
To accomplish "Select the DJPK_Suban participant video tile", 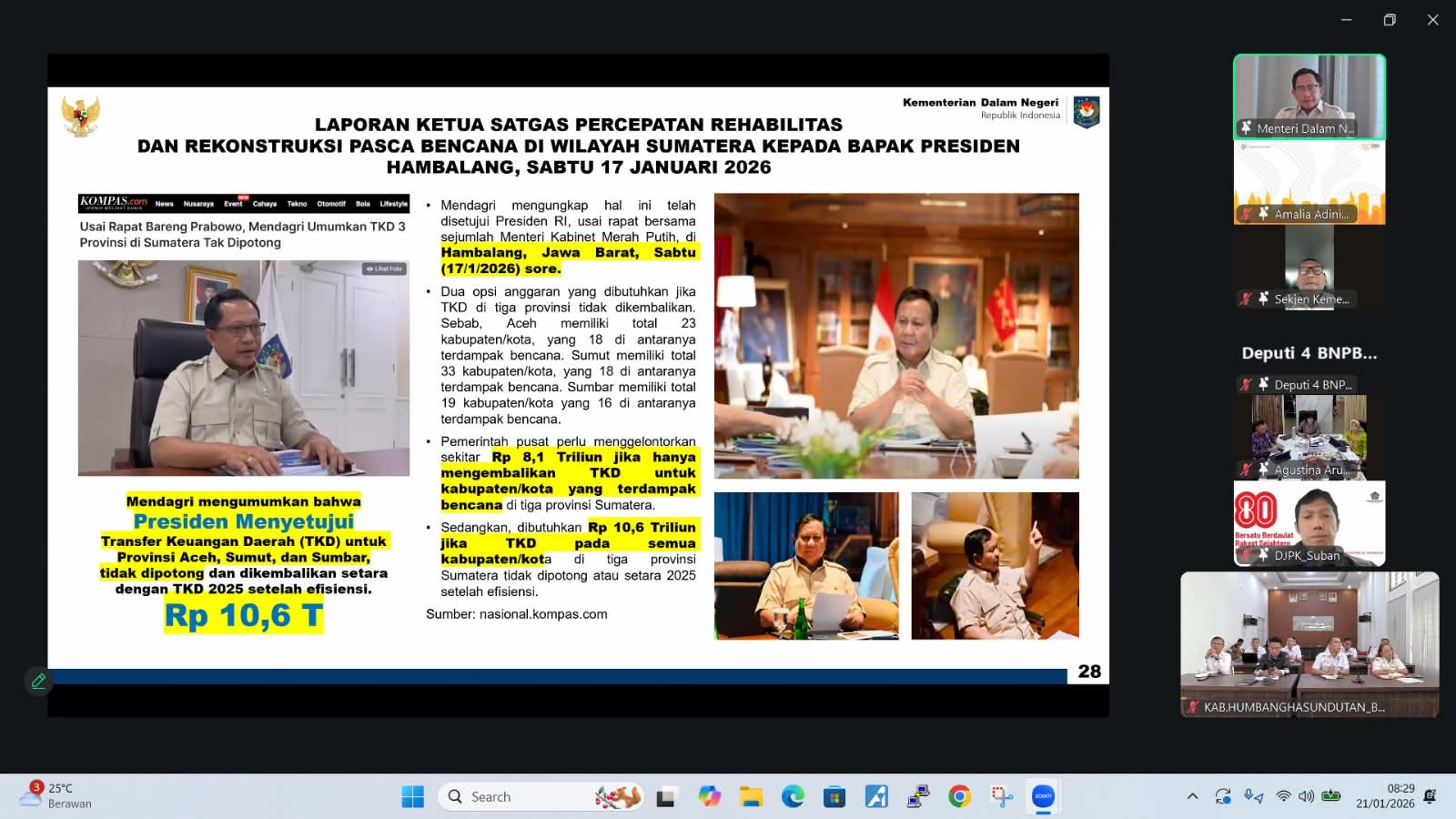I will click(1309, 521).
